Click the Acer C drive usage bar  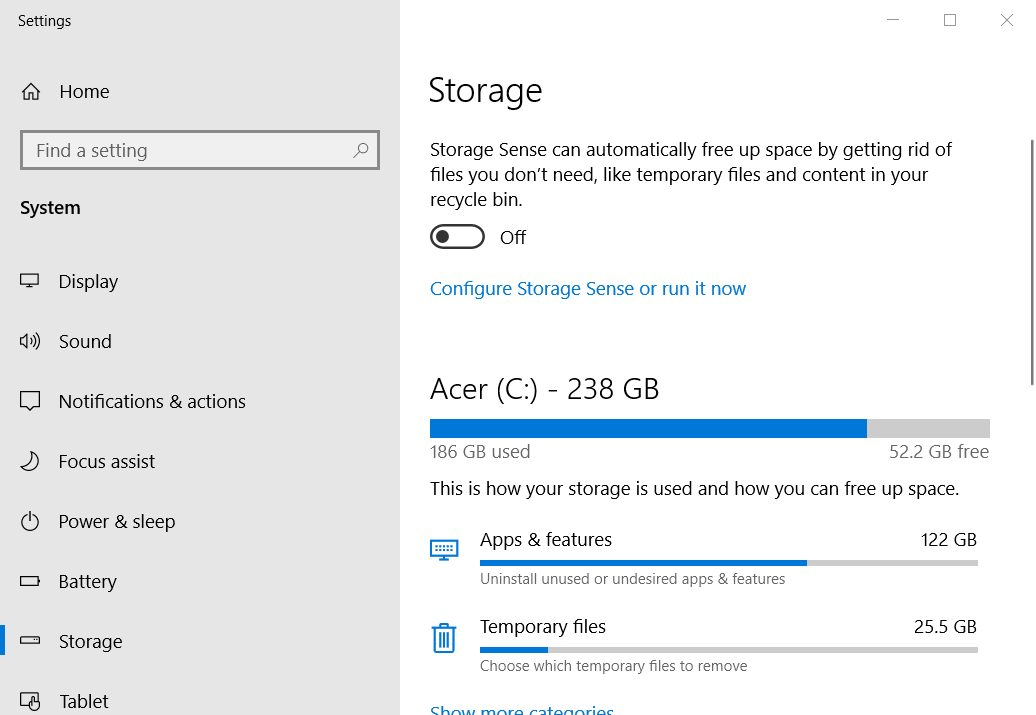tap(709, 428)
